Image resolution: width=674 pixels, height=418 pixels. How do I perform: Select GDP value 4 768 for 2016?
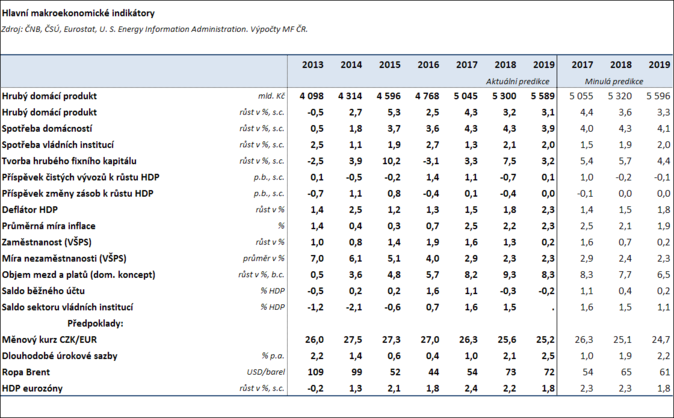pos(427,96)
